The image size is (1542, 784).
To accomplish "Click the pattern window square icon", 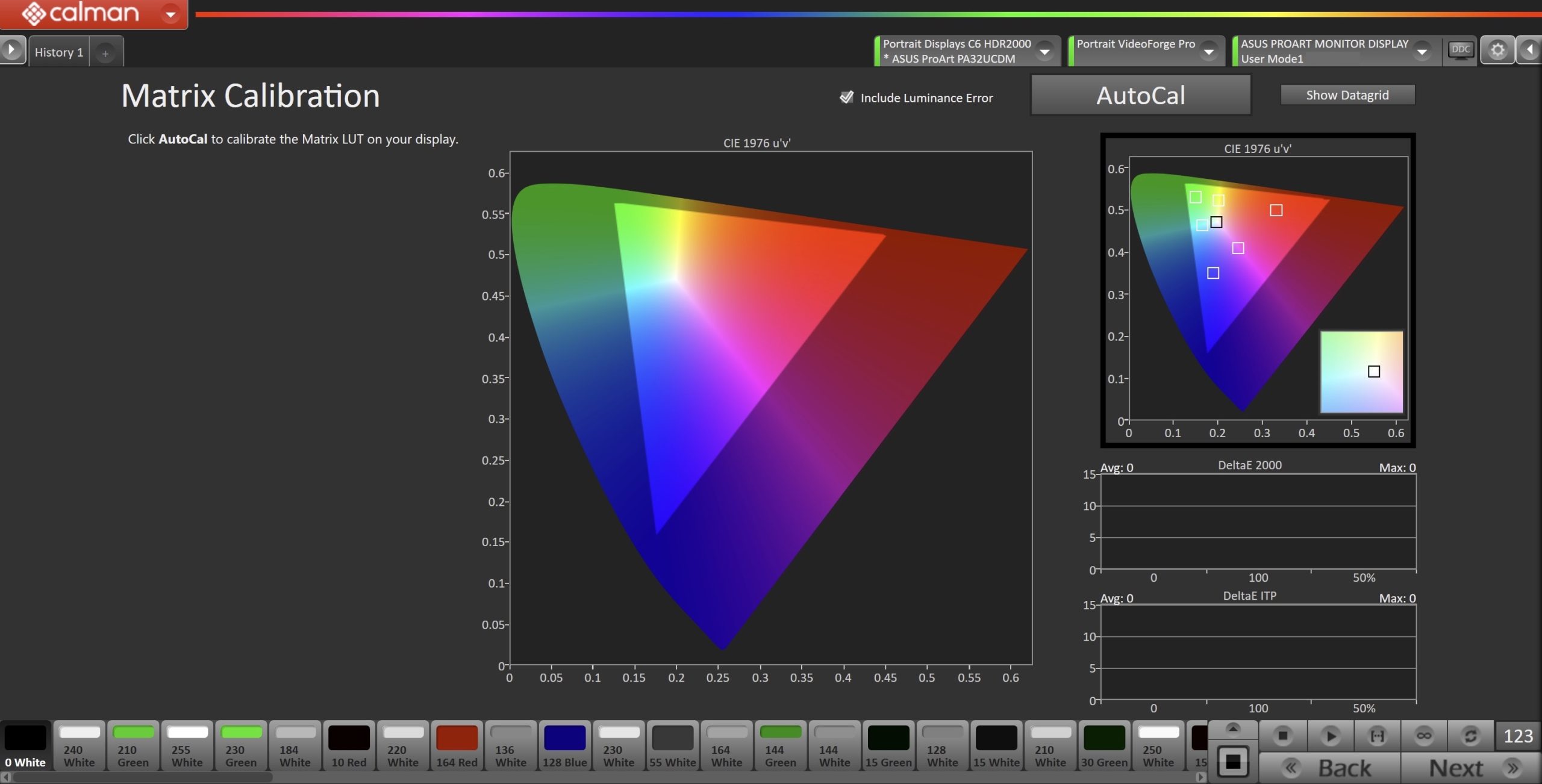I will coord(1233,762).
